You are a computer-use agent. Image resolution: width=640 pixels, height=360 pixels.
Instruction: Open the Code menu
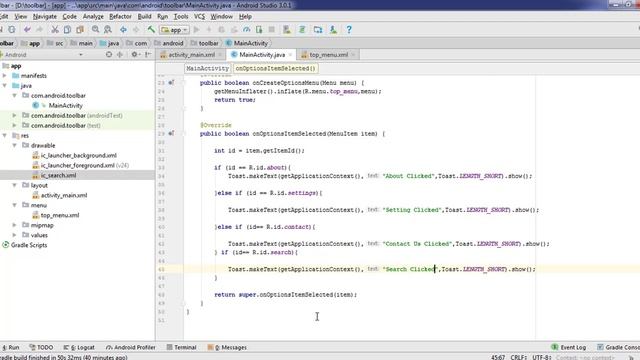[x=69, y=17]
